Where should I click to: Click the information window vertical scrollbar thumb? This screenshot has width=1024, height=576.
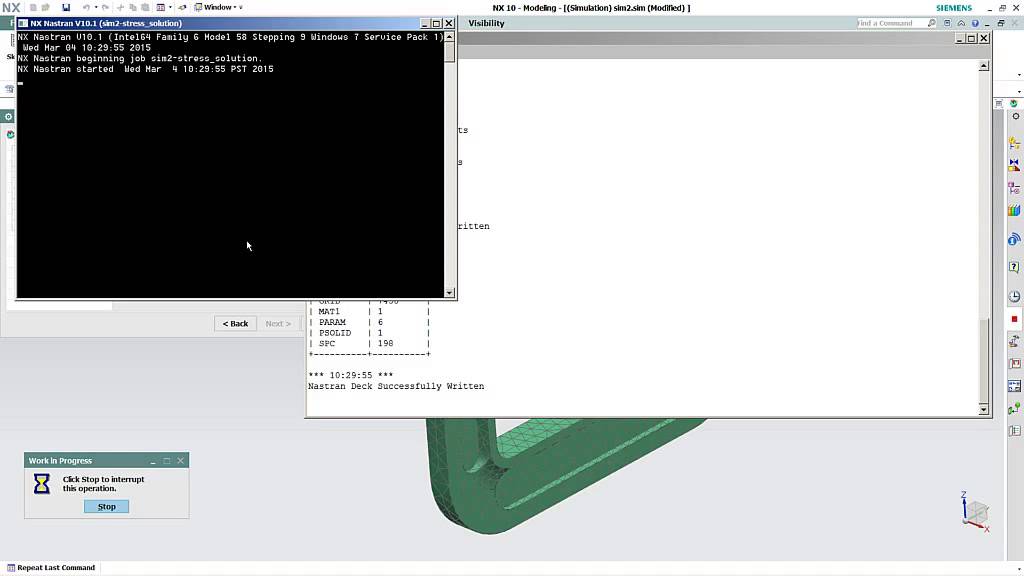pos(984,360)
